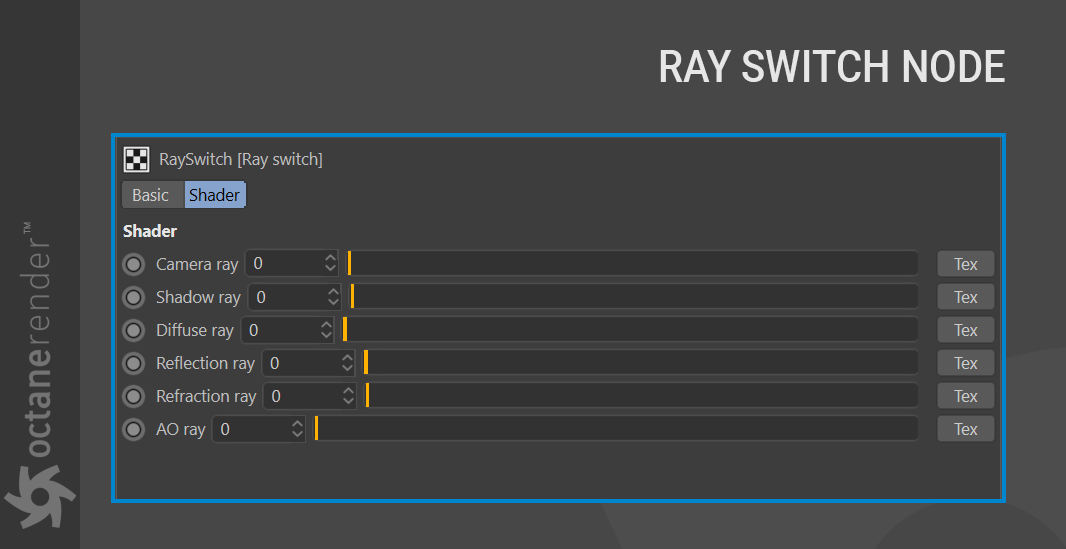This screenshot has width=1066, height=549.
Task: Switch to the Basic tab
Action: (150, 195)
